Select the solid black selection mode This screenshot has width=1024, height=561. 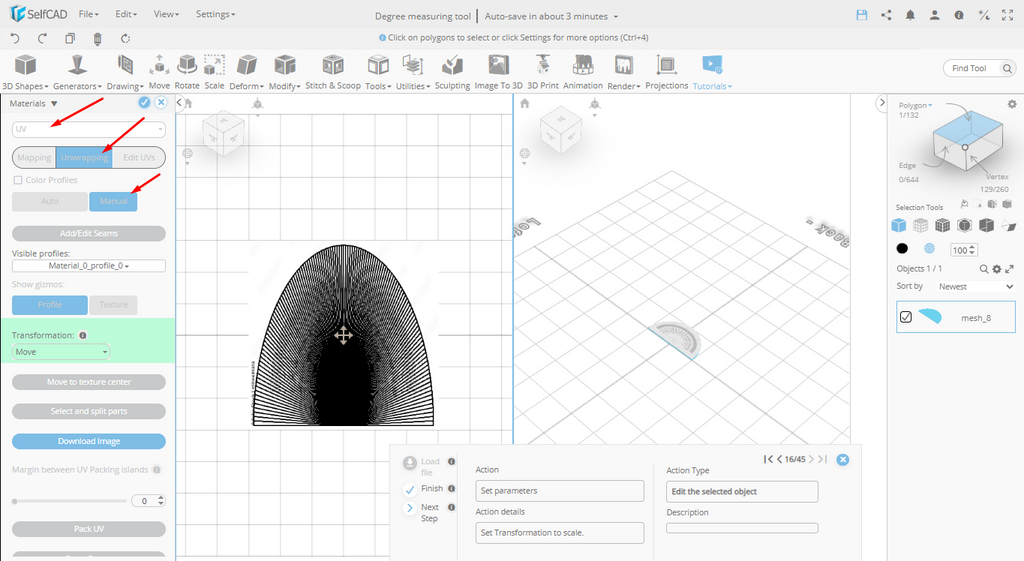tap(902, 248)
